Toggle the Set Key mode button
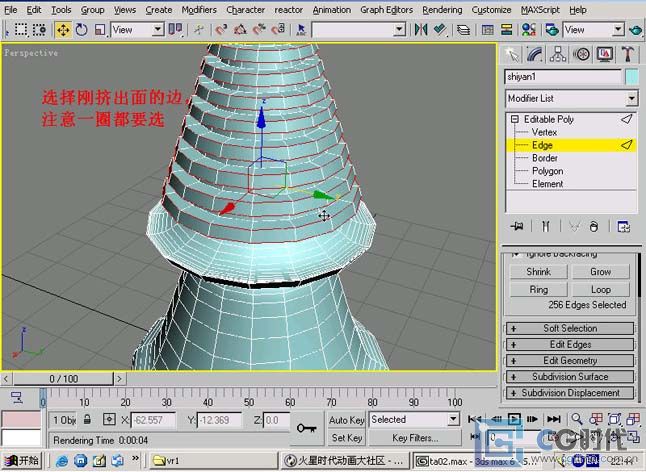646x472 pixels. (x=346, y=438)
